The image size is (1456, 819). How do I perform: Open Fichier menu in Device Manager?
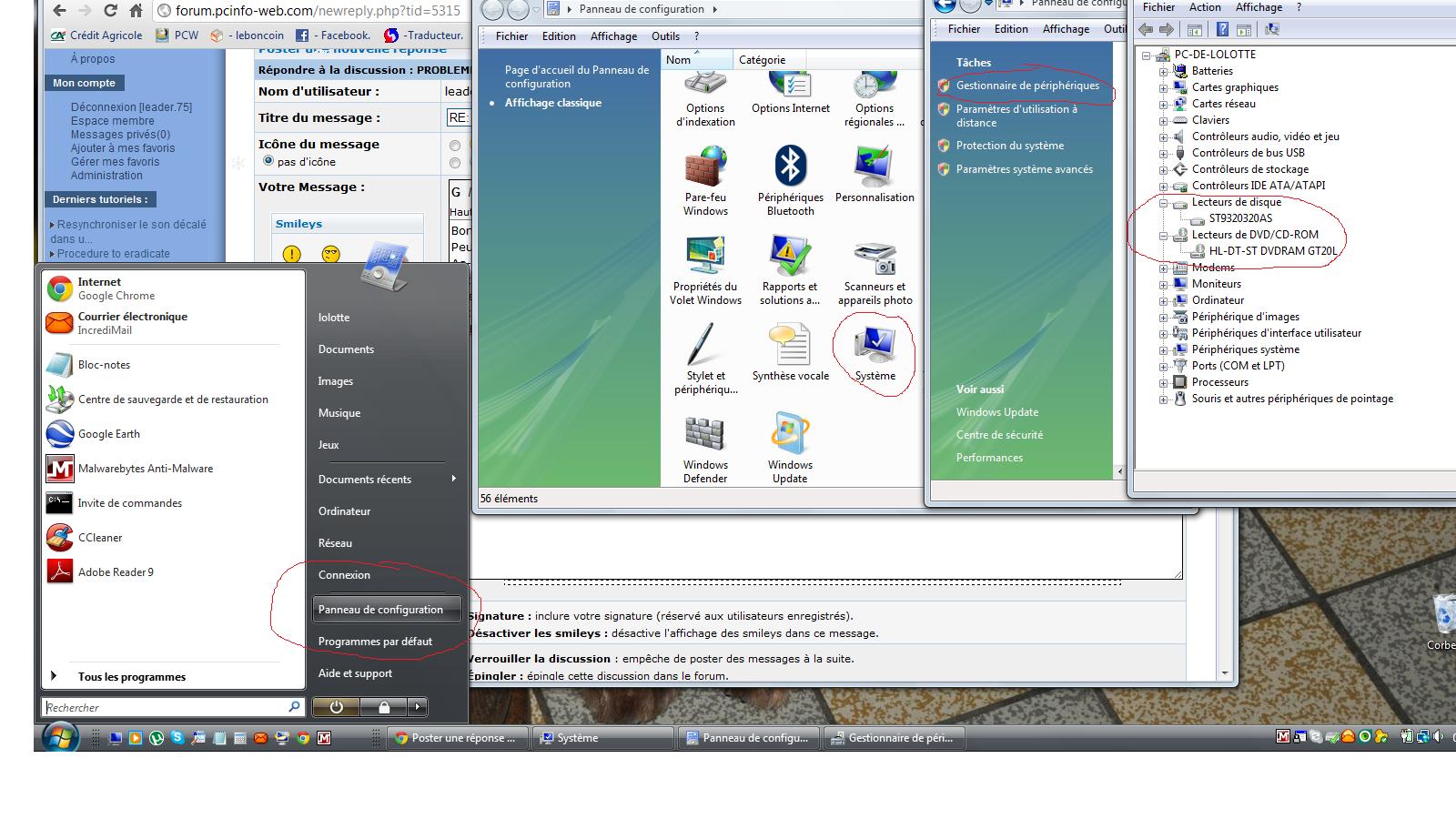pyautogui.click(x=1158, y=7)
